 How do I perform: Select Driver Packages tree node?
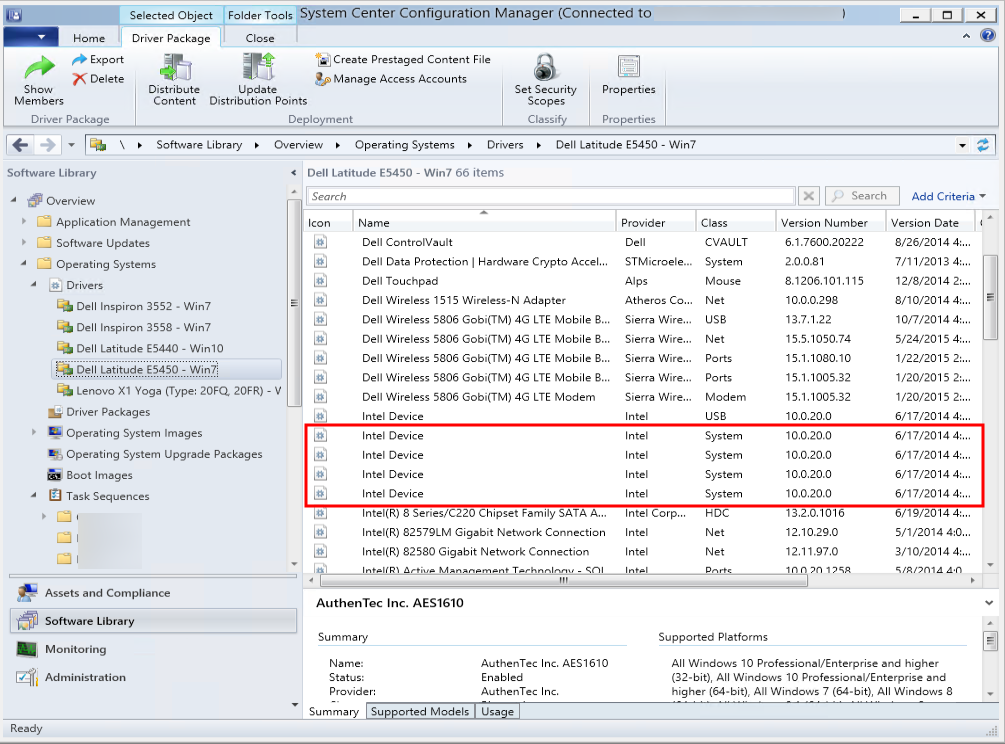pyautogui.click(x=108, y=412)
